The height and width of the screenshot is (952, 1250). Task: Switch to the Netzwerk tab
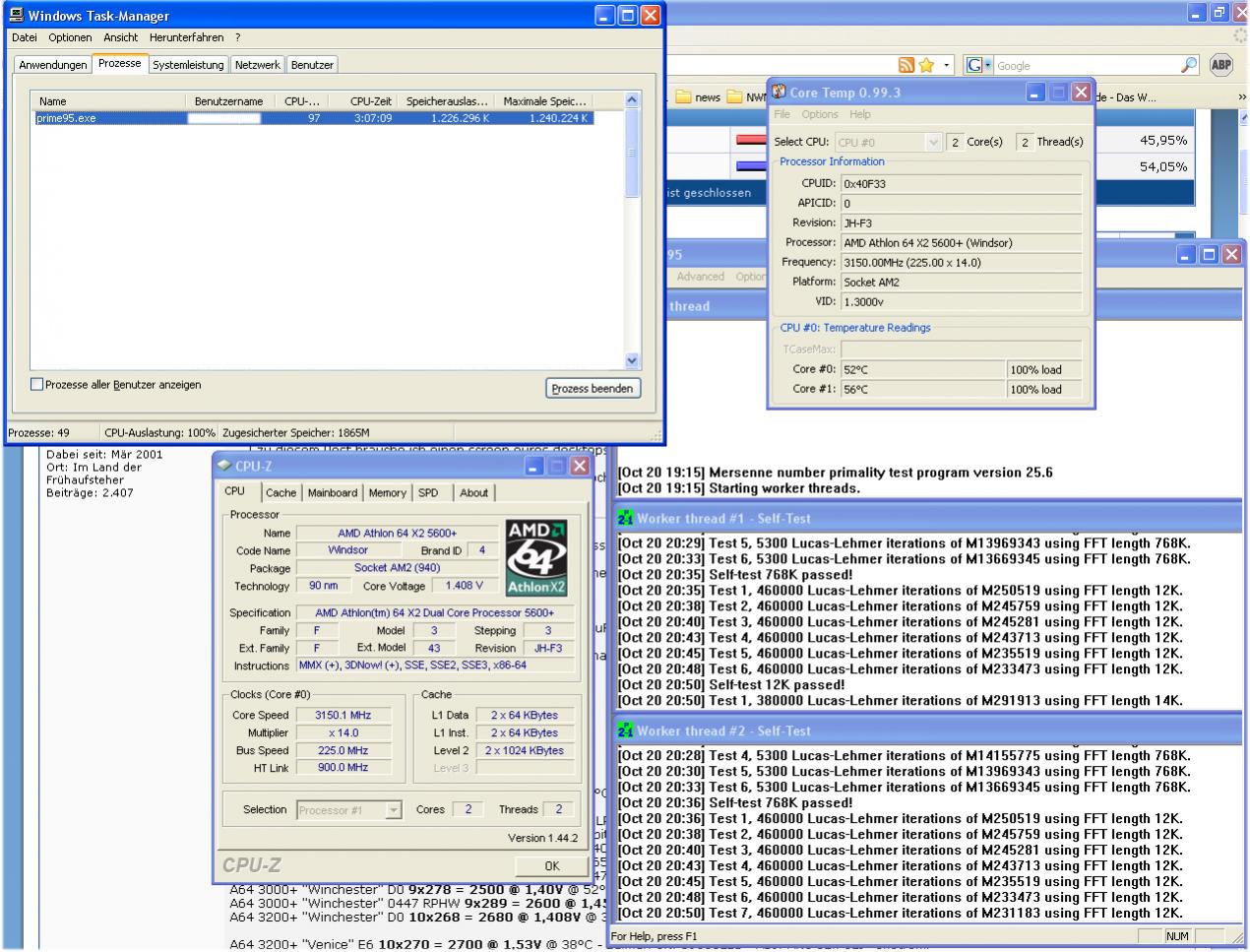tap(257, 65)
